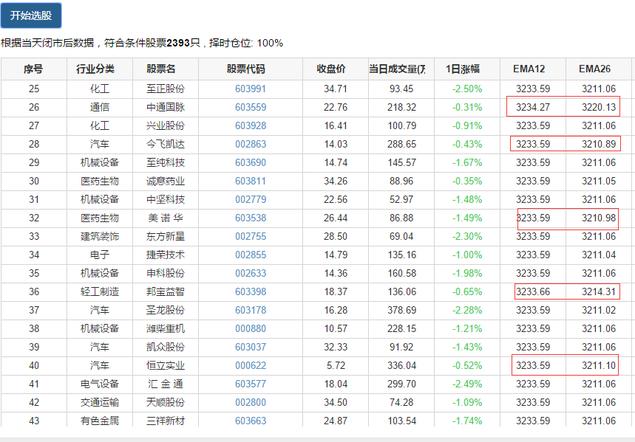Sort by the 收盘价 column header

coord(331,69)
